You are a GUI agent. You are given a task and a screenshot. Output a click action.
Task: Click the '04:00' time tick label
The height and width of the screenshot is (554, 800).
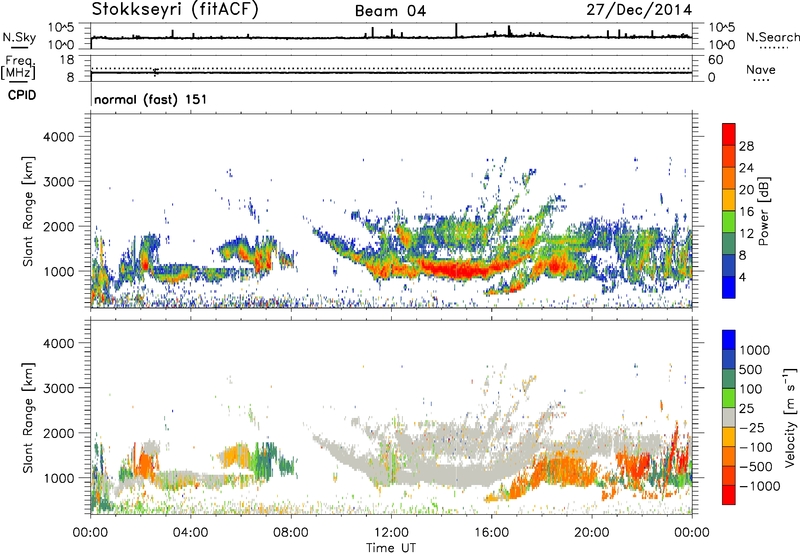pyautogui.click(x=190, y=533)
